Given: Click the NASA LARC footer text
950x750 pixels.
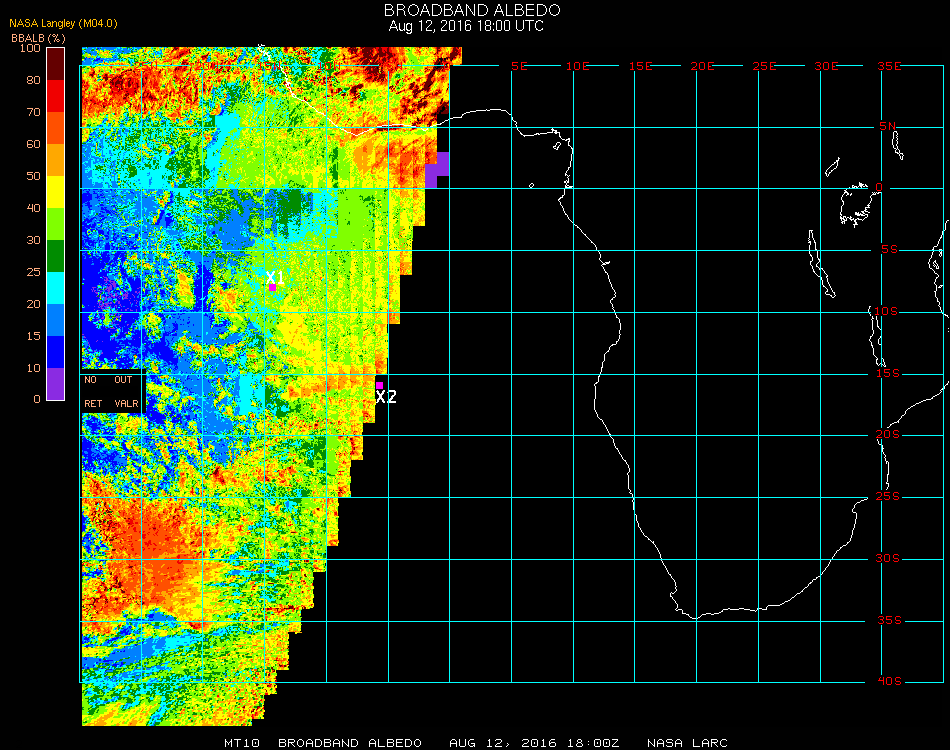Looking at the screenshot, I should pos(687,743).
